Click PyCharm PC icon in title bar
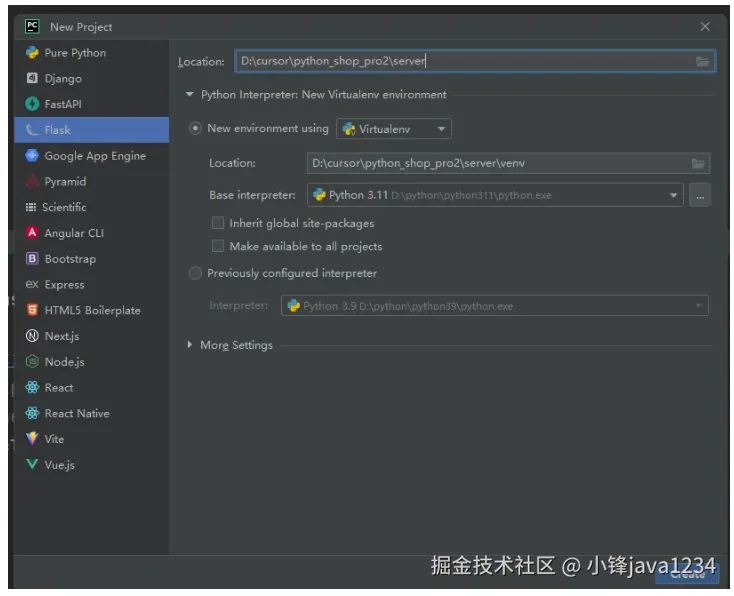 32,27
